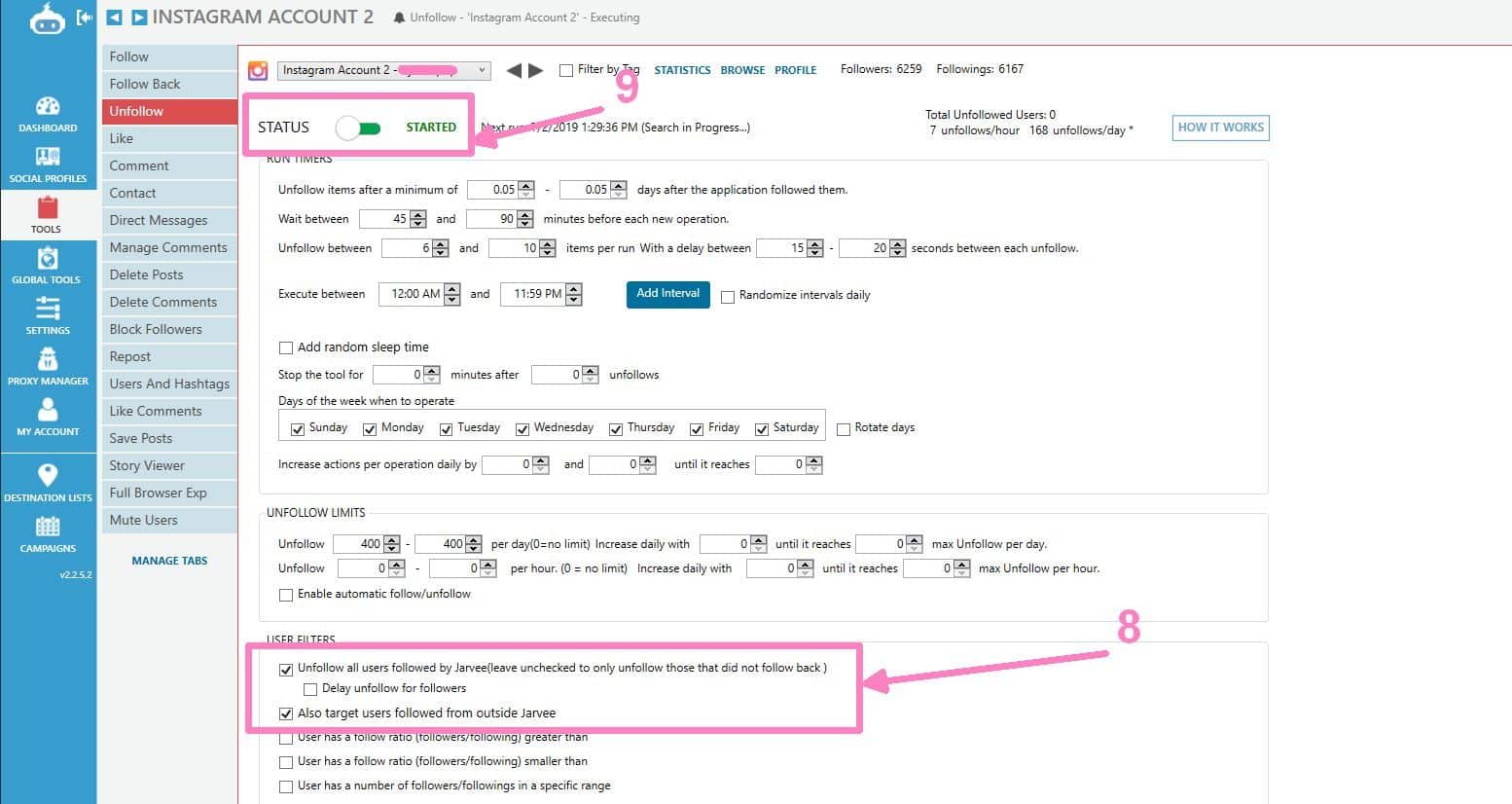Check followers/followings in specific range filter
The image size is (1512, 804).
click(x=285, y=786)
